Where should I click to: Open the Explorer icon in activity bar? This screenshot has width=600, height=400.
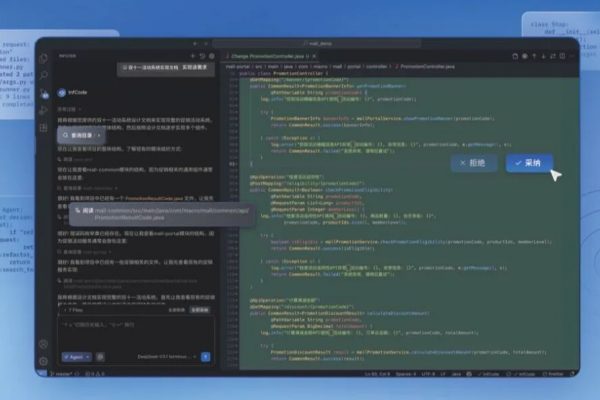[44, 58]
